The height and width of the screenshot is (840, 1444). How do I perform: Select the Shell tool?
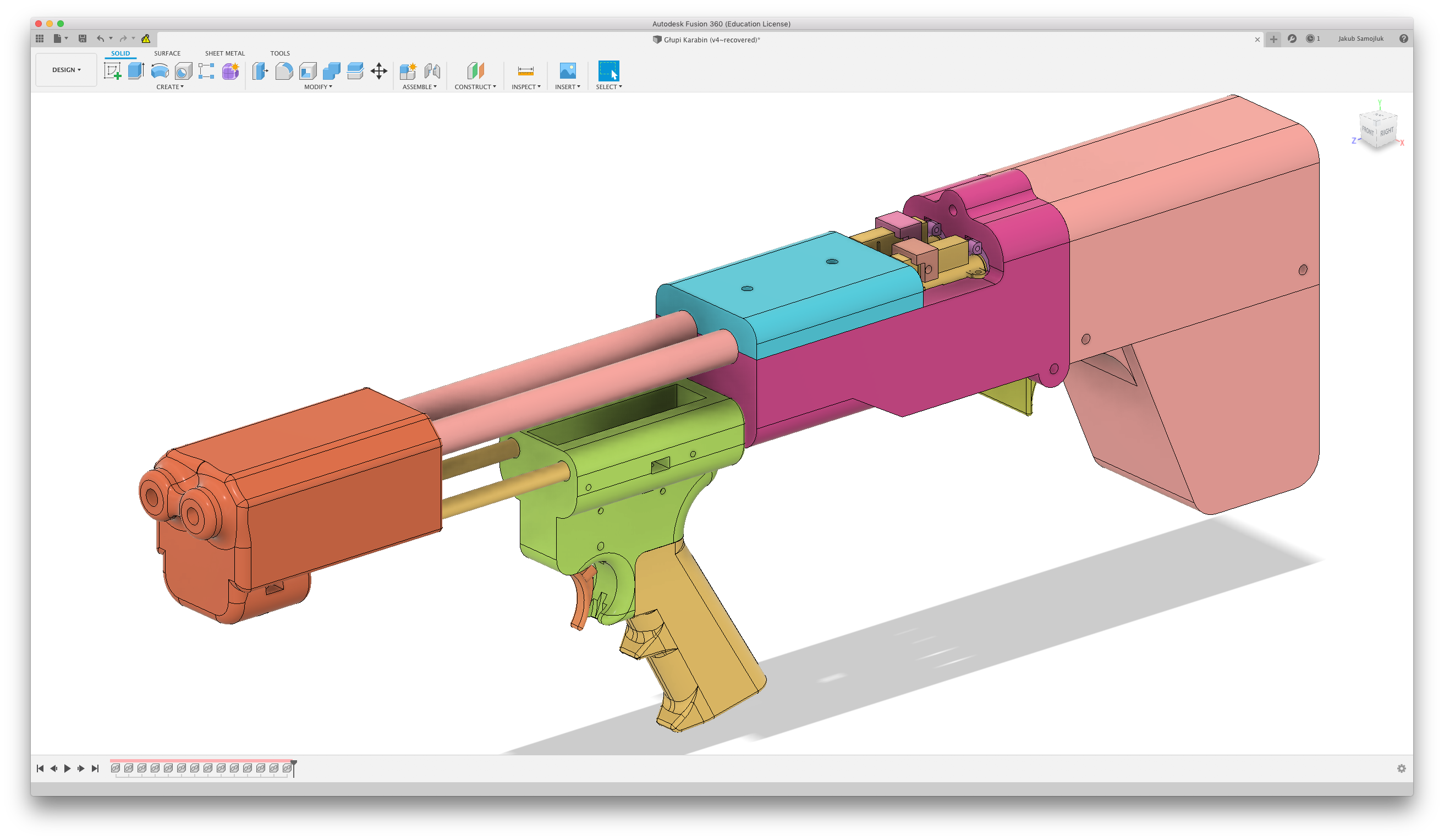[308, 71]
